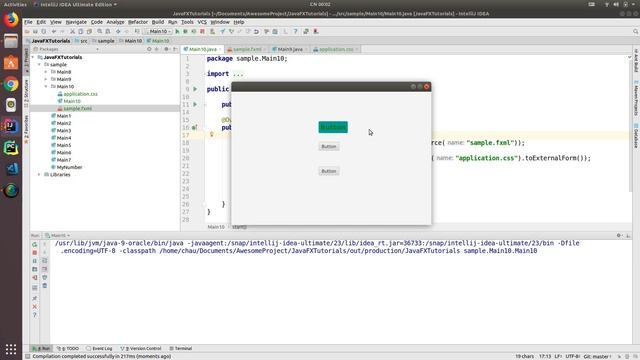Open PyCharm from the dock

click(x=11, y=147)
